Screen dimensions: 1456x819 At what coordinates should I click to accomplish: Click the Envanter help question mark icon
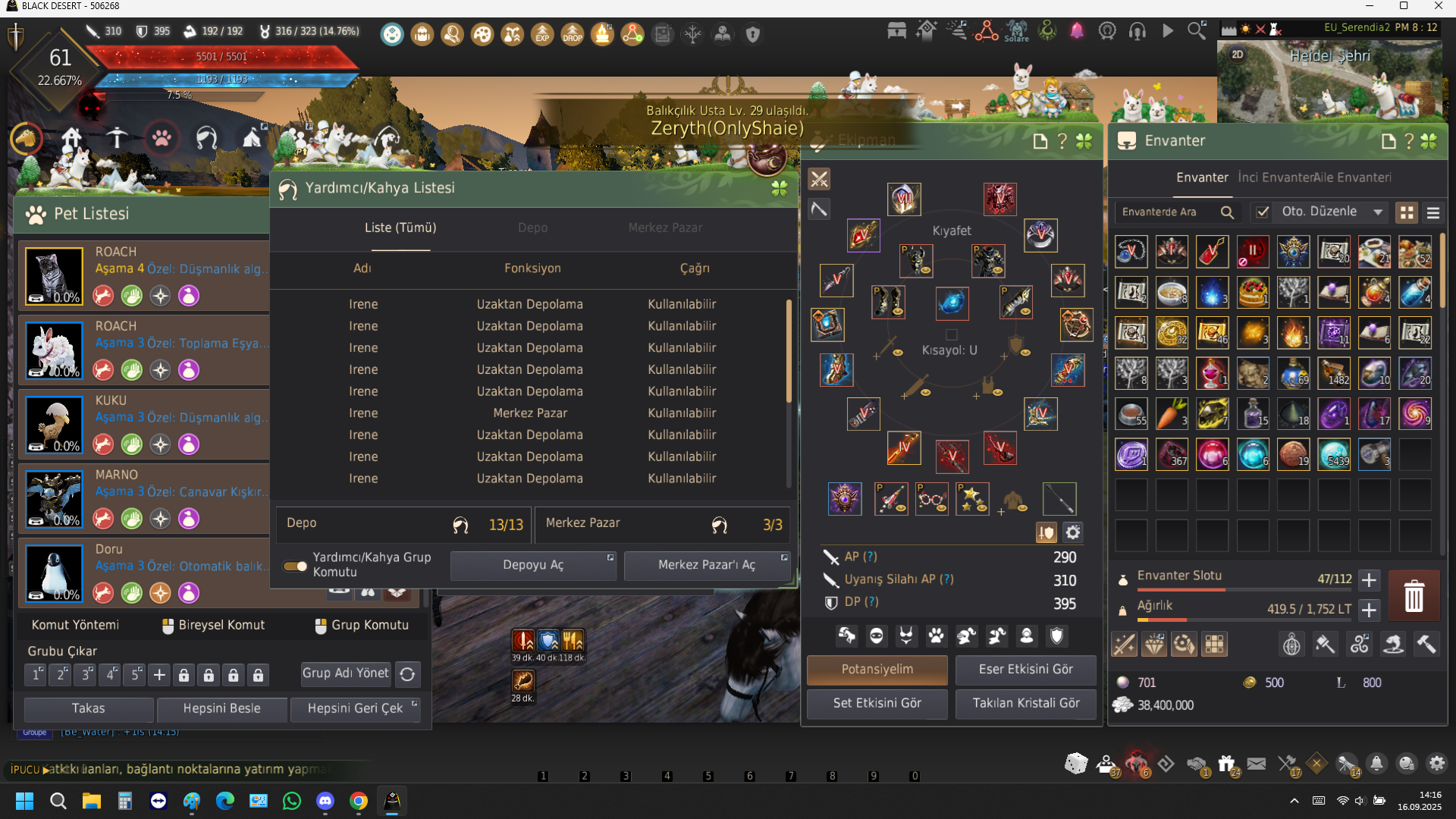[x=1409, y=141]
